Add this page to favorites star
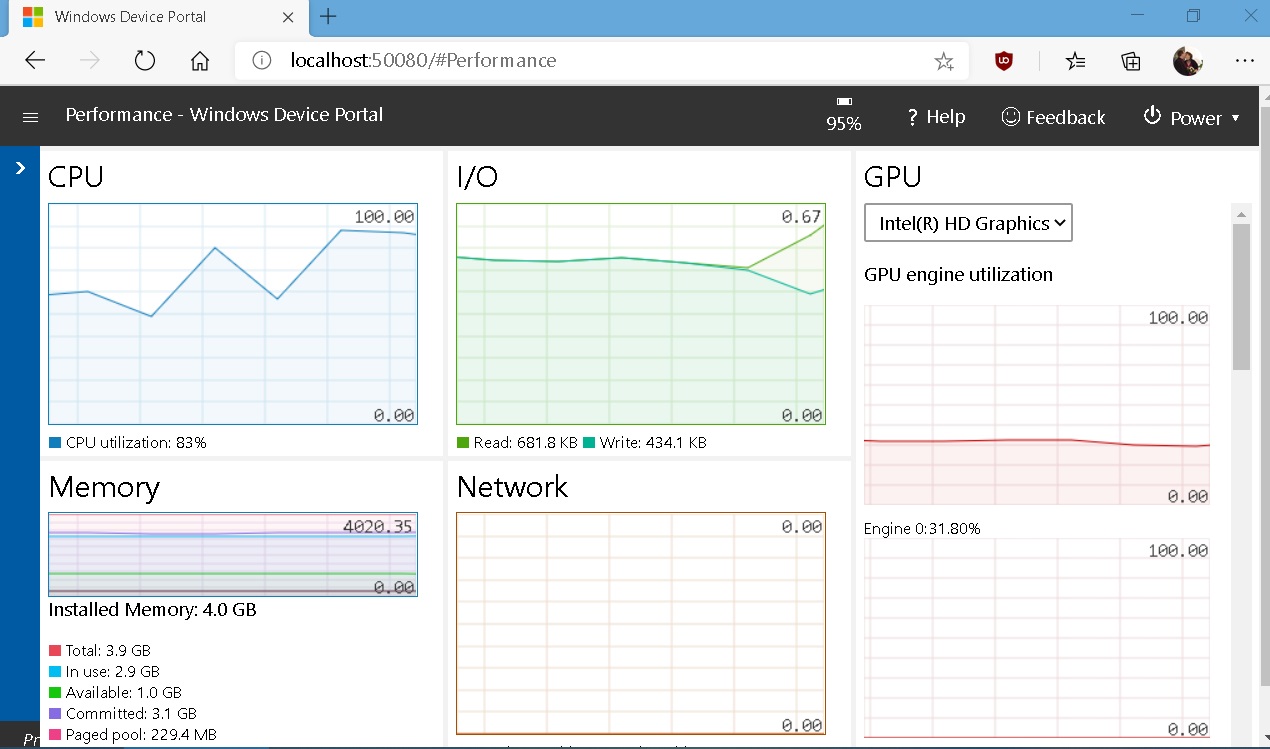1270x749 pixels. [943, 61]
